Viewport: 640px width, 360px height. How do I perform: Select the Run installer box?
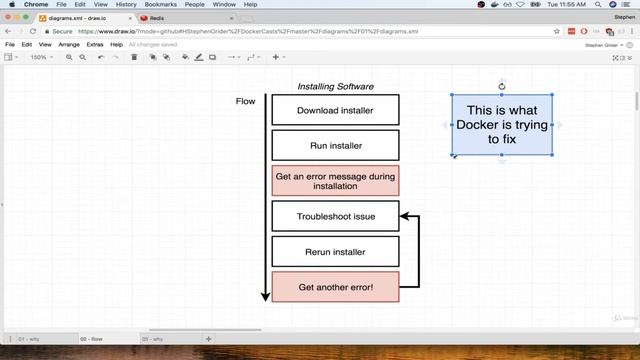click(x=336, y=145)
